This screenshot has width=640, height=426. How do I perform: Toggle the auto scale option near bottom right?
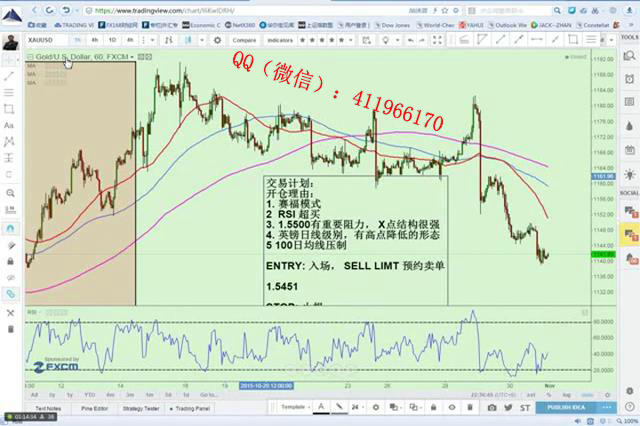587,395
